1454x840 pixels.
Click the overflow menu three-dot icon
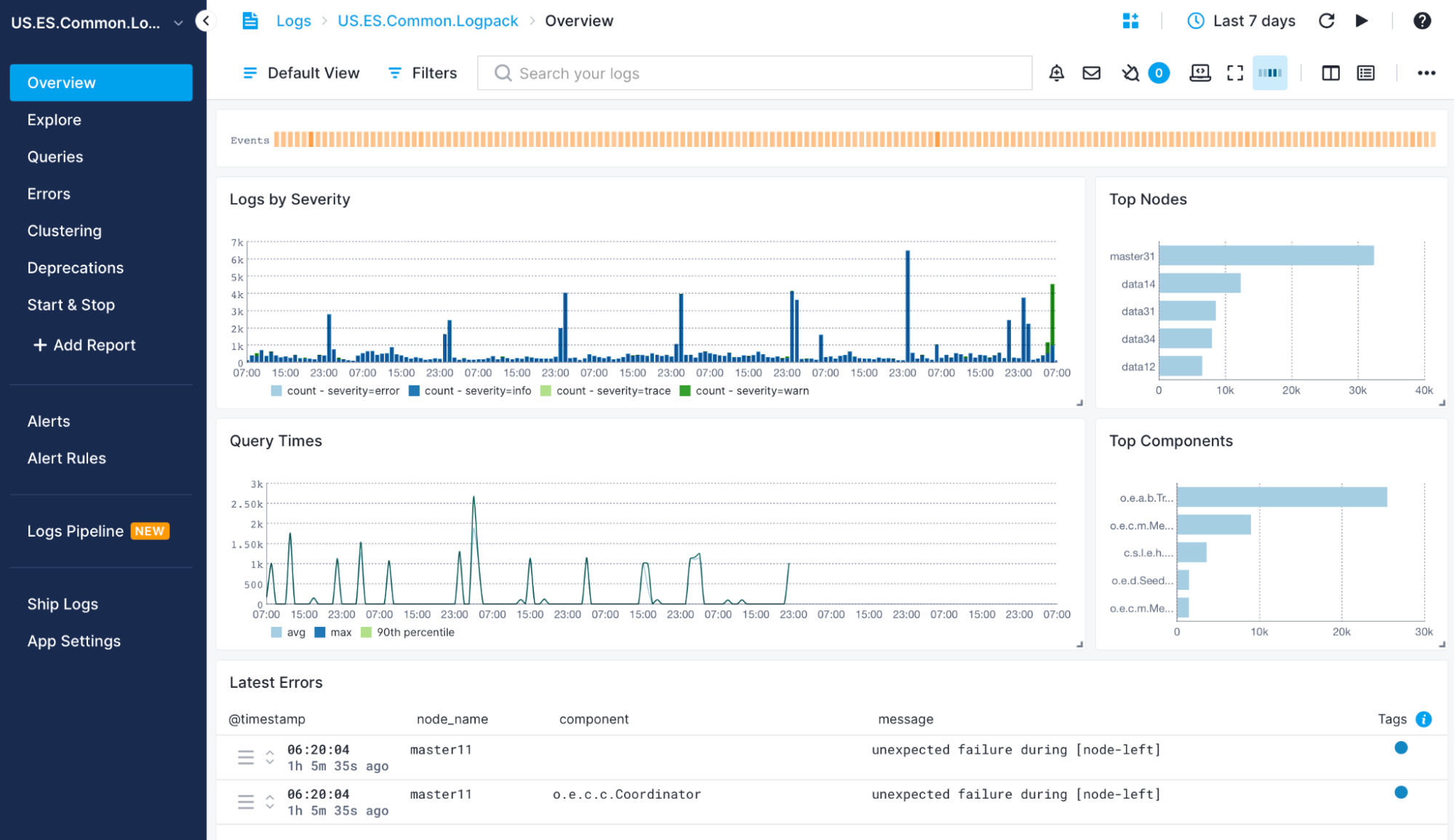pyautogui.click(x=1427, y=72)
